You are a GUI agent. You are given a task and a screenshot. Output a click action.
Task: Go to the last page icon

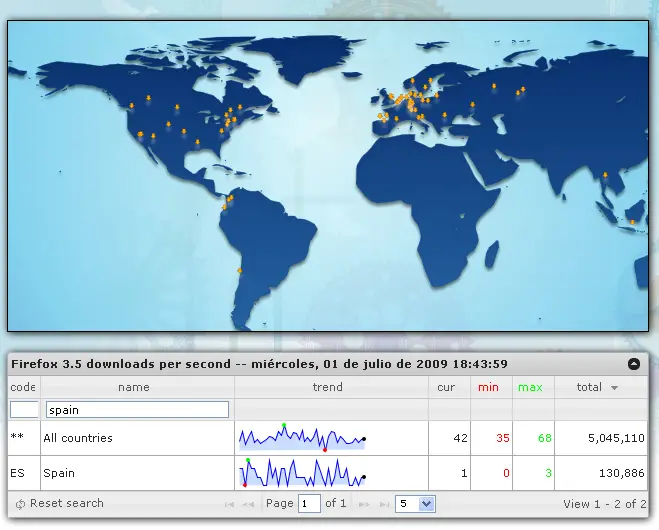pos(384,504)
